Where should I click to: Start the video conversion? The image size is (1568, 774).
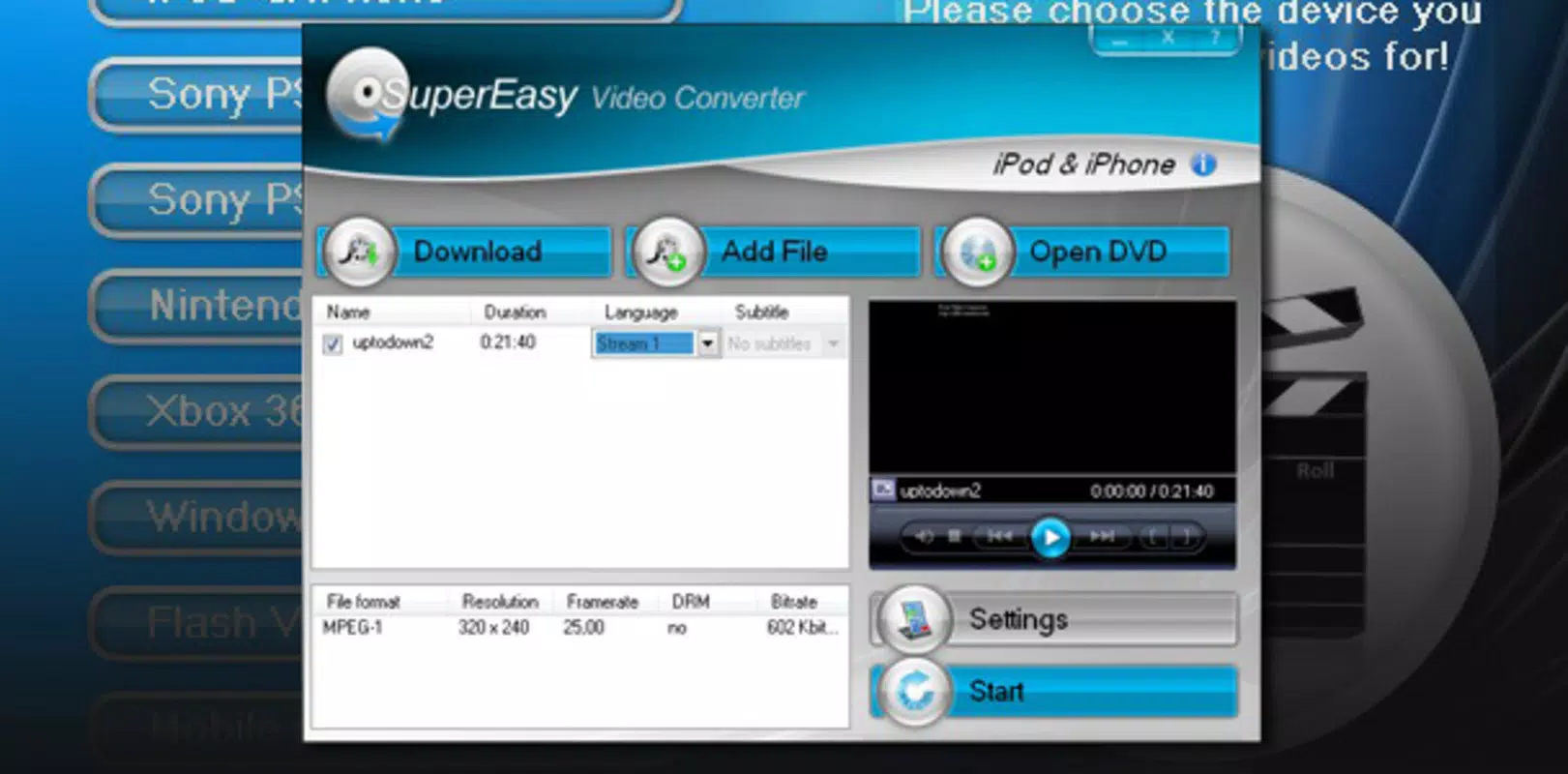pos(1054,692)
